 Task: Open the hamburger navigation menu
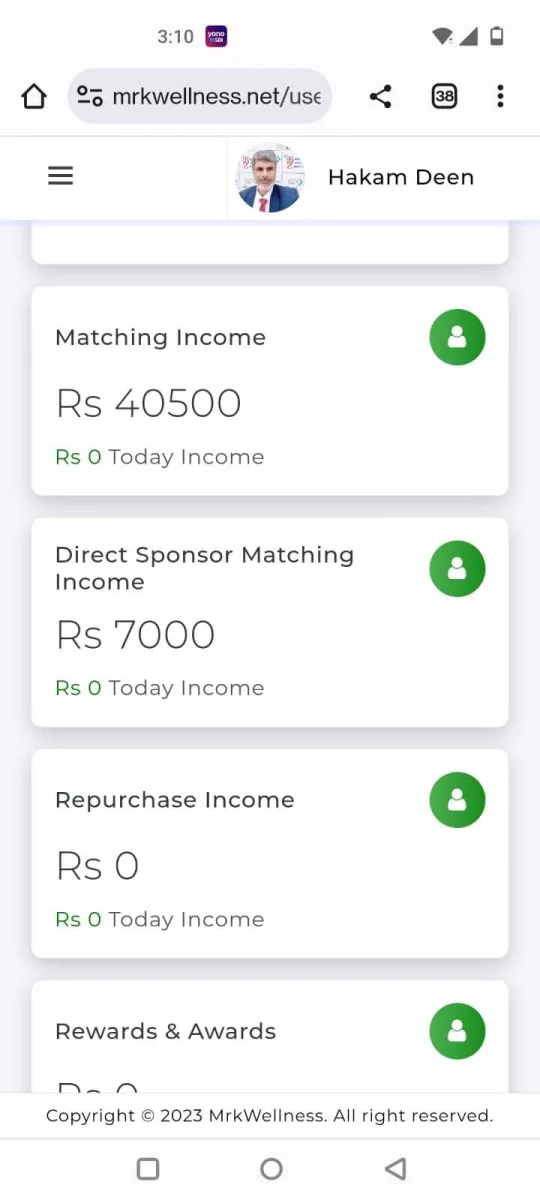[x=61, y=176]
